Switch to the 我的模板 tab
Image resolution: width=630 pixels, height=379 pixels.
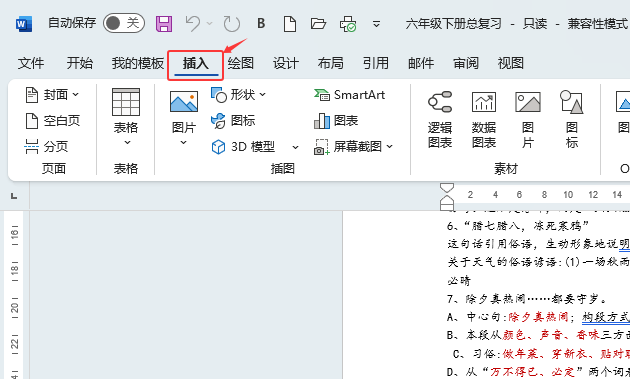tap(138, 63)
